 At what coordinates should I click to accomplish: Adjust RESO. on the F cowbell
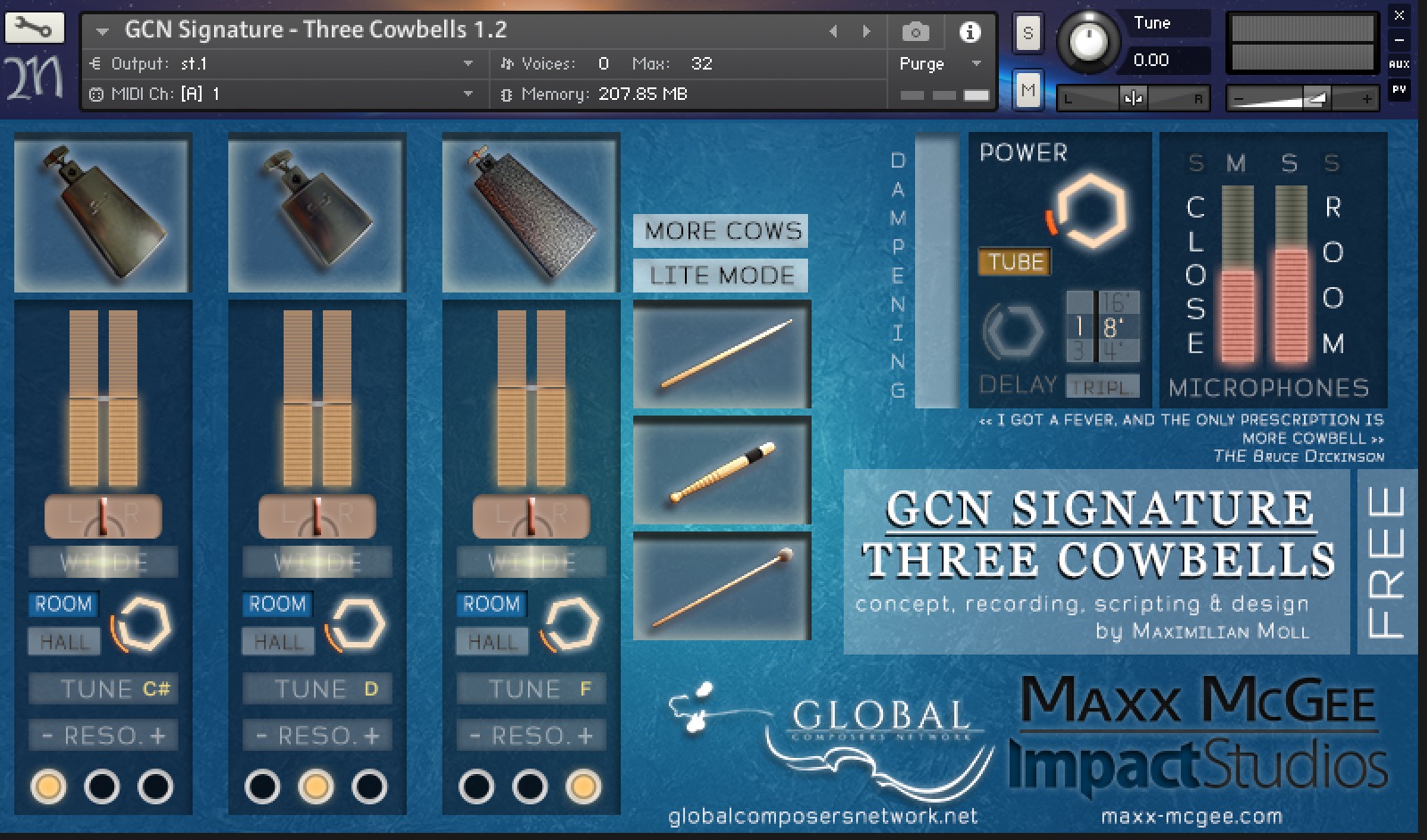[532, 736]
